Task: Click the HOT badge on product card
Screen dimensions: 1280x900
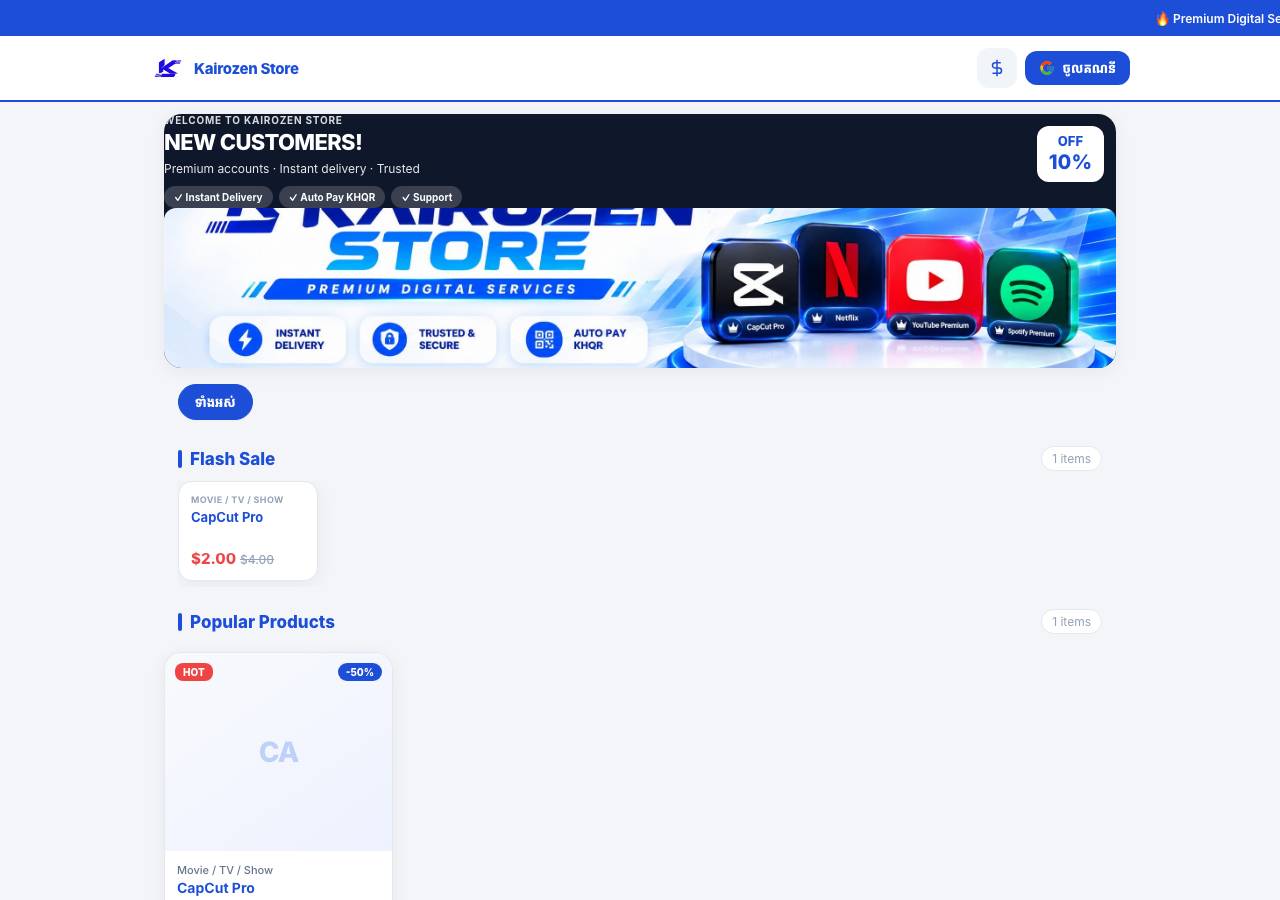Action: [x=194, y=672]
